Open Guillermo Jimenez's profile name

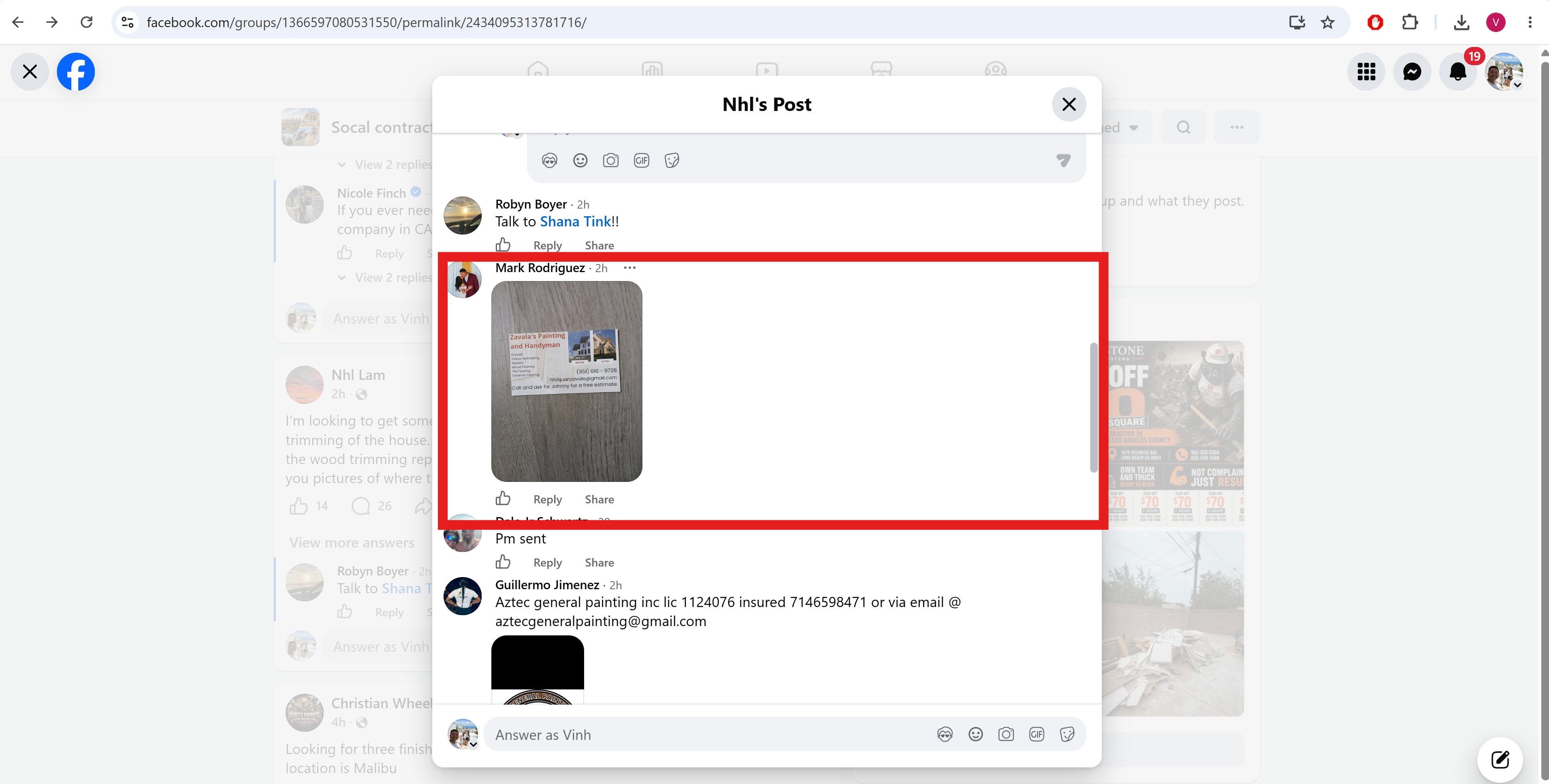tap(546, 584)
